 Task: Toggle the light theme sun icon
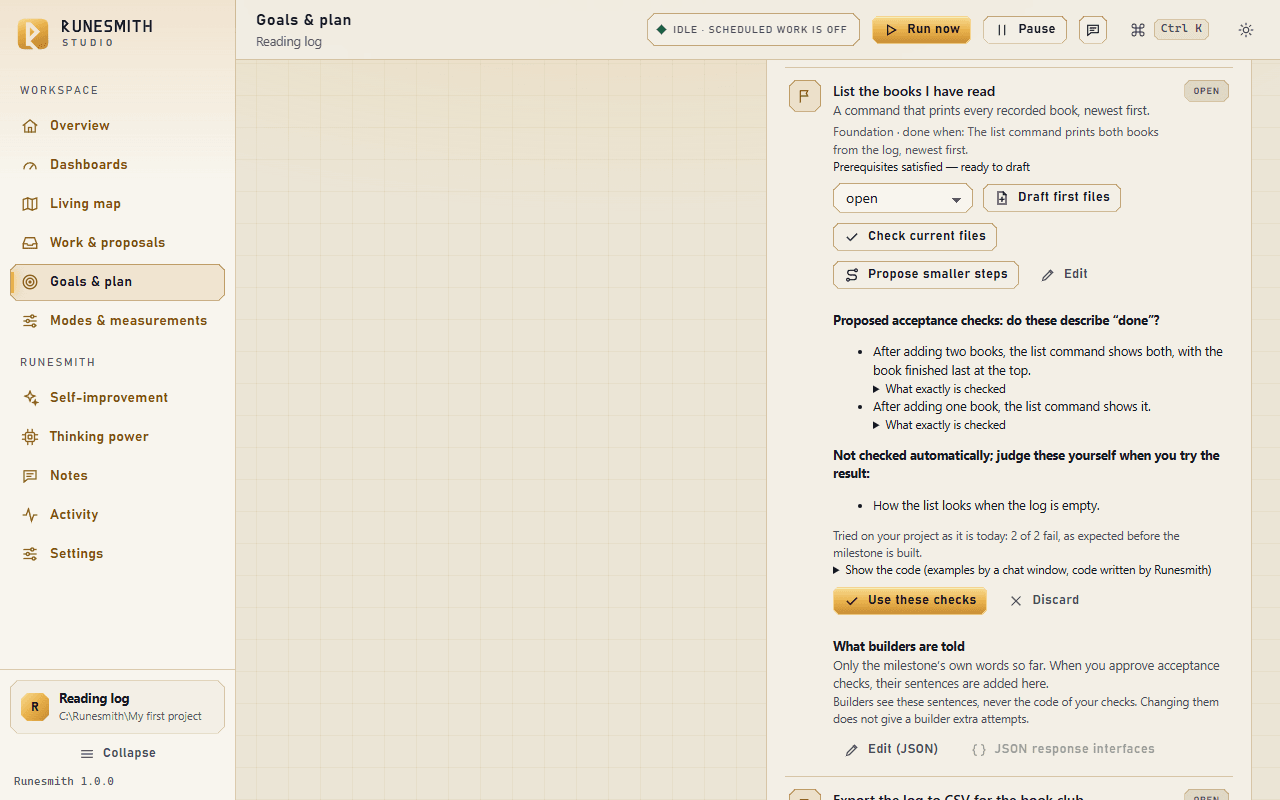click(x=1246, y=30)
